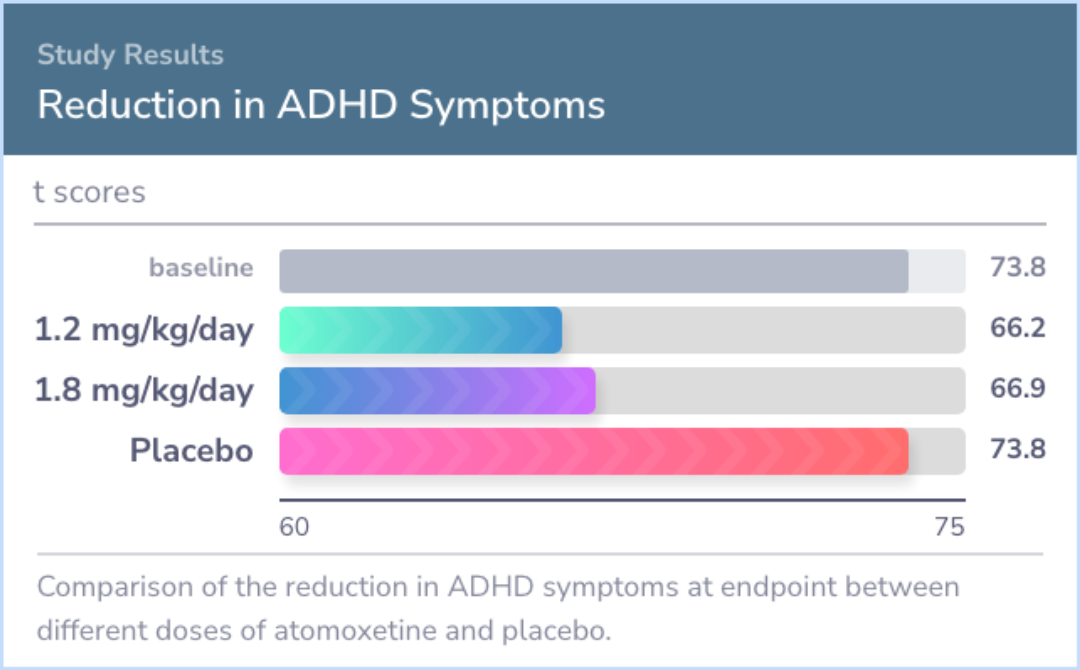Select the purple 1.8 mg/kg/day bar
Screen dimensions: 1080x670
pos(437,390)
